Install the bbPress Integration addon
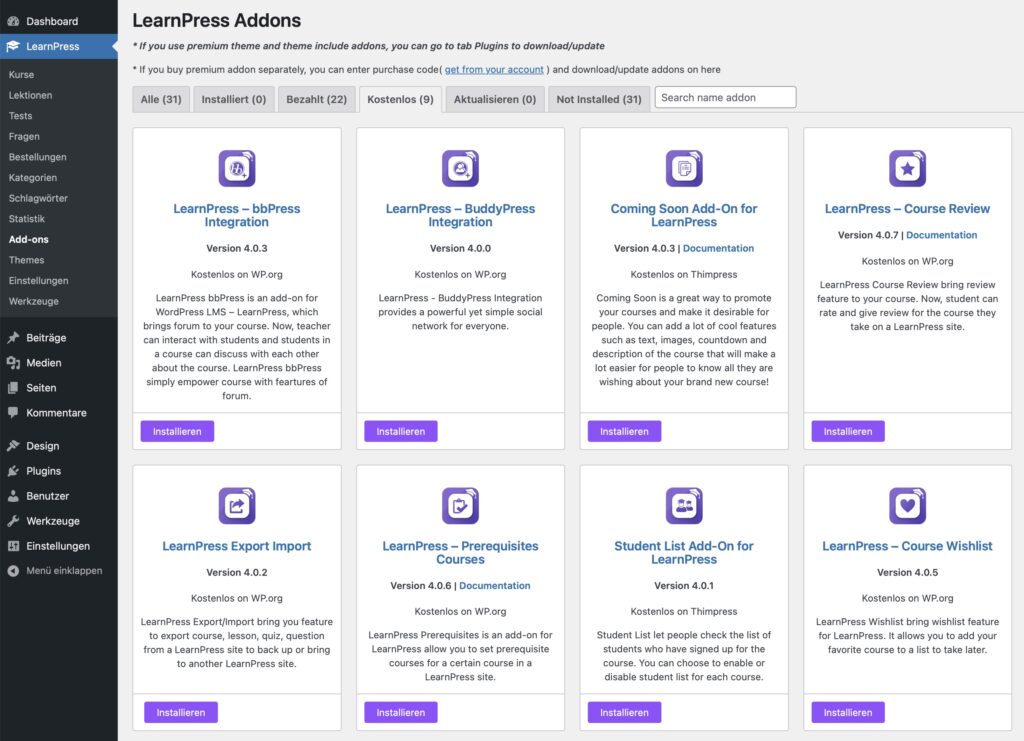 (x=177, y=432)
